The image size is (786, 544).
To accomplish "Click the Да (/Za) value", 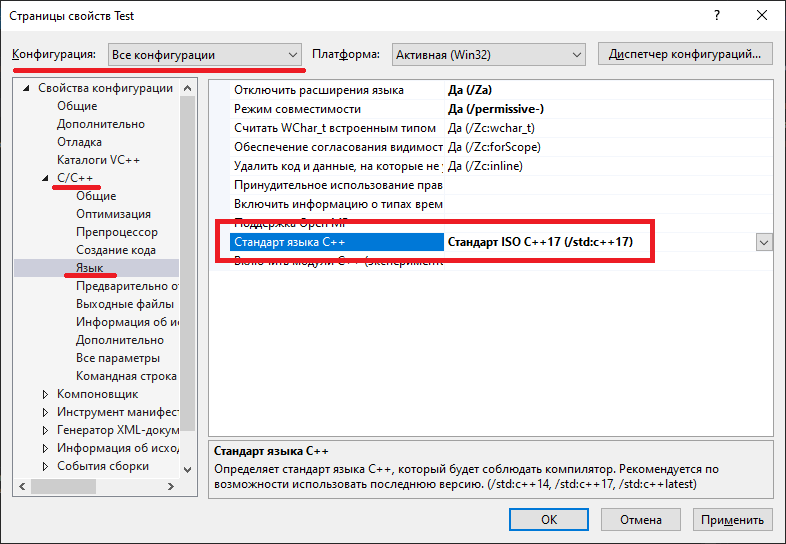I will click(470, 90).
